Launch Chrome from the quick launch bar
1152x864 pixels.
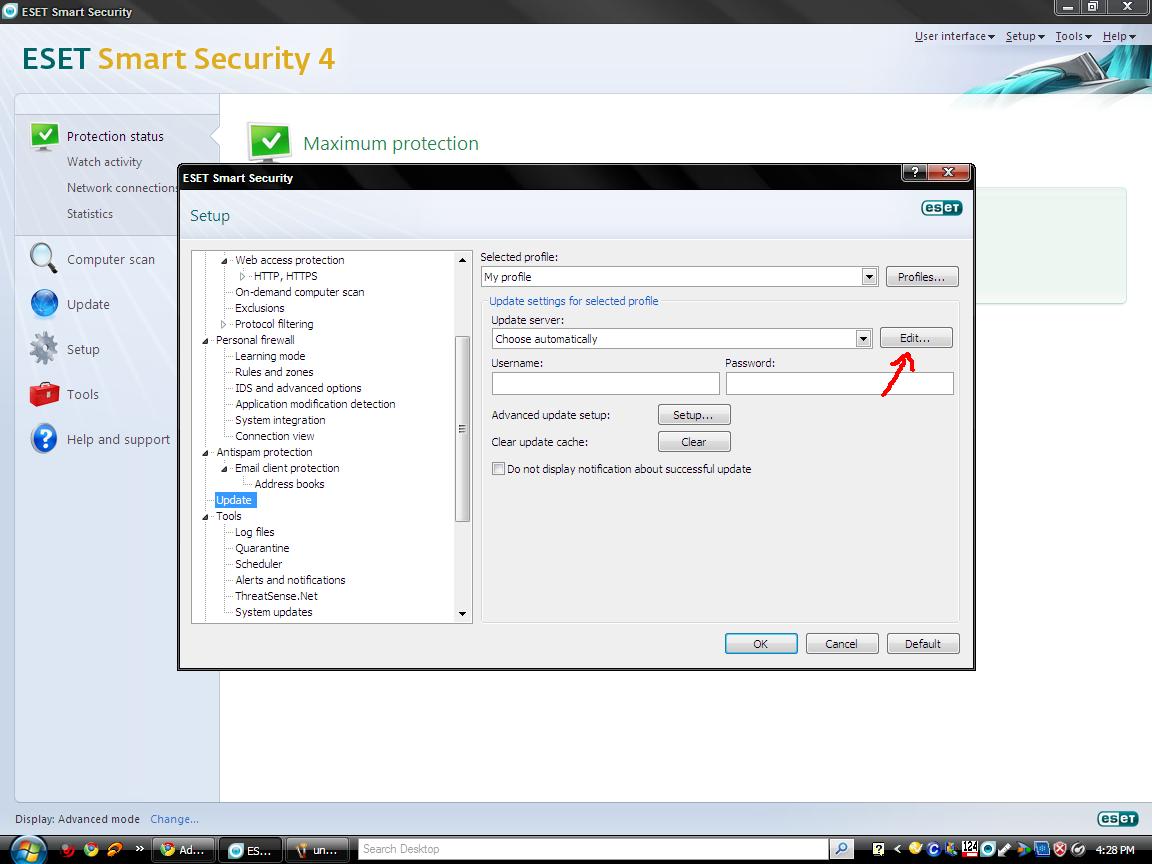click(x=91, y=850)
